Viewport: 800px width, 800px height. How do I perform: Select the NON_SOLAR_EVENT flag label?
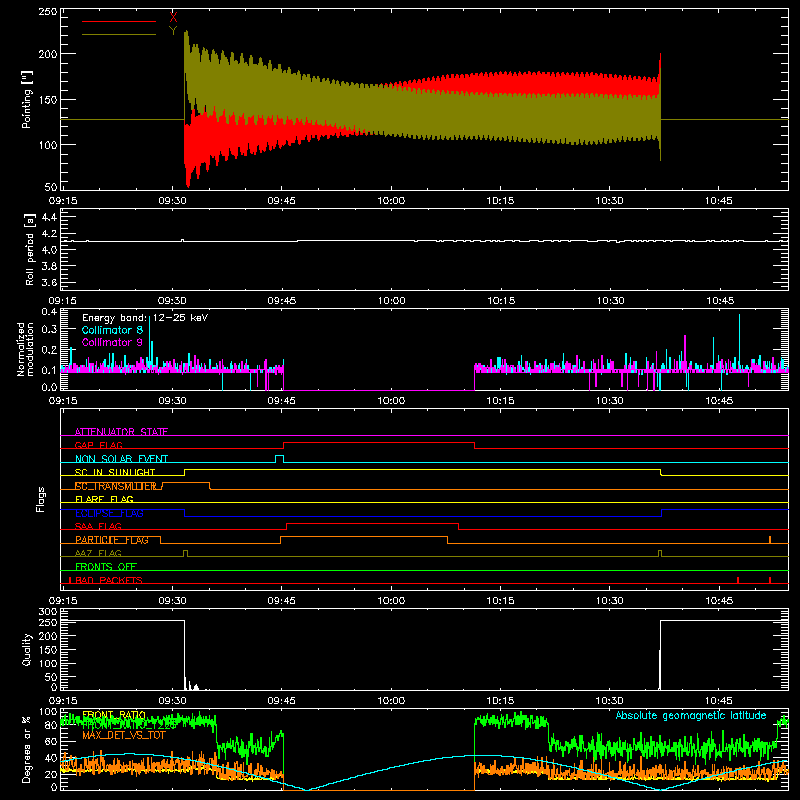click(x=121, y=459)
